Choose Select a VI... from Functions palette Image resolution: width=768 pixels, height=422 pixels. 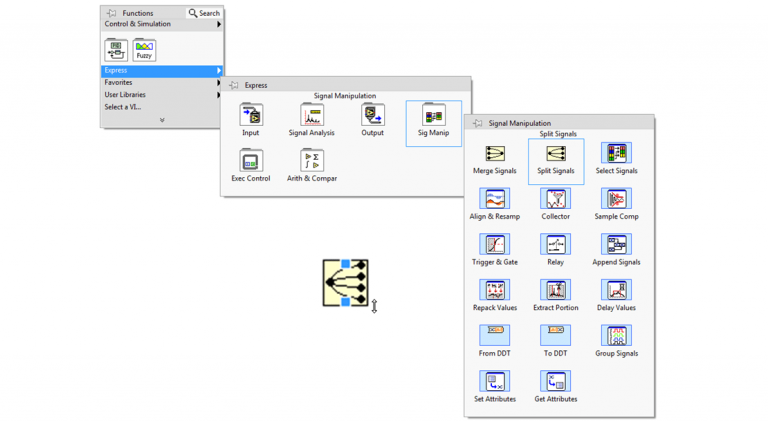pos(123,107)
